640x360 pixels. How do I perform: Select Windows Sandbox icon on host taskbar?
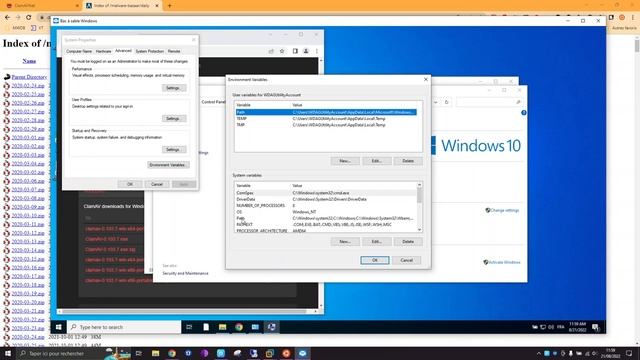[302, 353]
